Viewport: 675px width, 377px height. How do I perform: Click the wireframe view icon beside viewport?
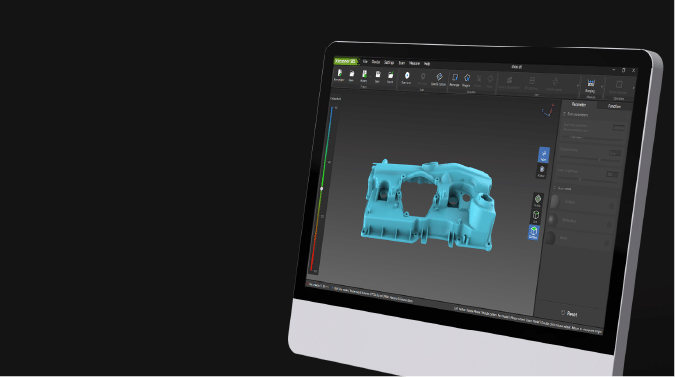(536, 216)
